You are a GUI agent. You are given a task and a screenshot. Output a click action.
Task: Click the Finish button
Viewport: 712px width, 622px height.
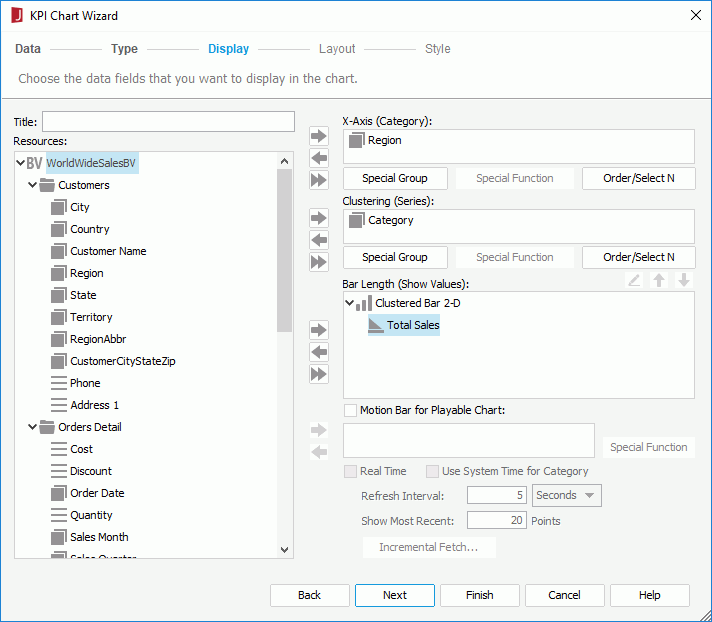coord(480,595)
